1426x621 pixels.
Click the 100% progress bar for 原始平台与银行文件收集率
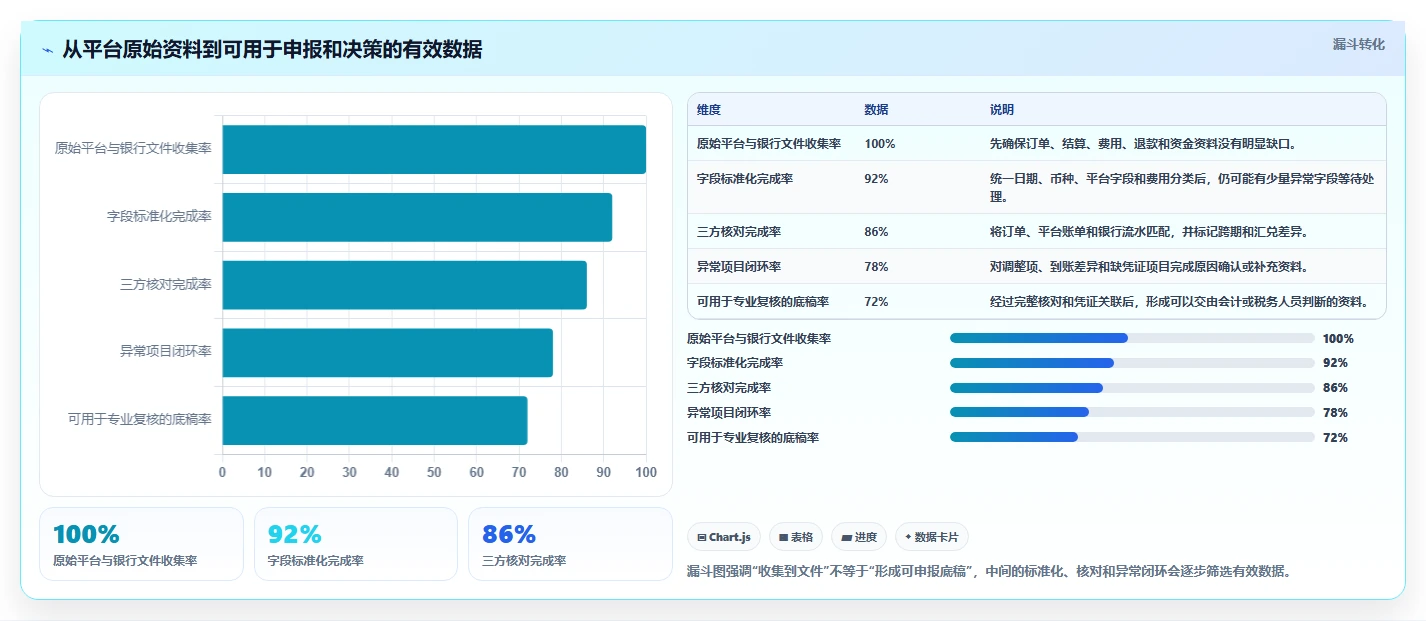pos(1132,338)
